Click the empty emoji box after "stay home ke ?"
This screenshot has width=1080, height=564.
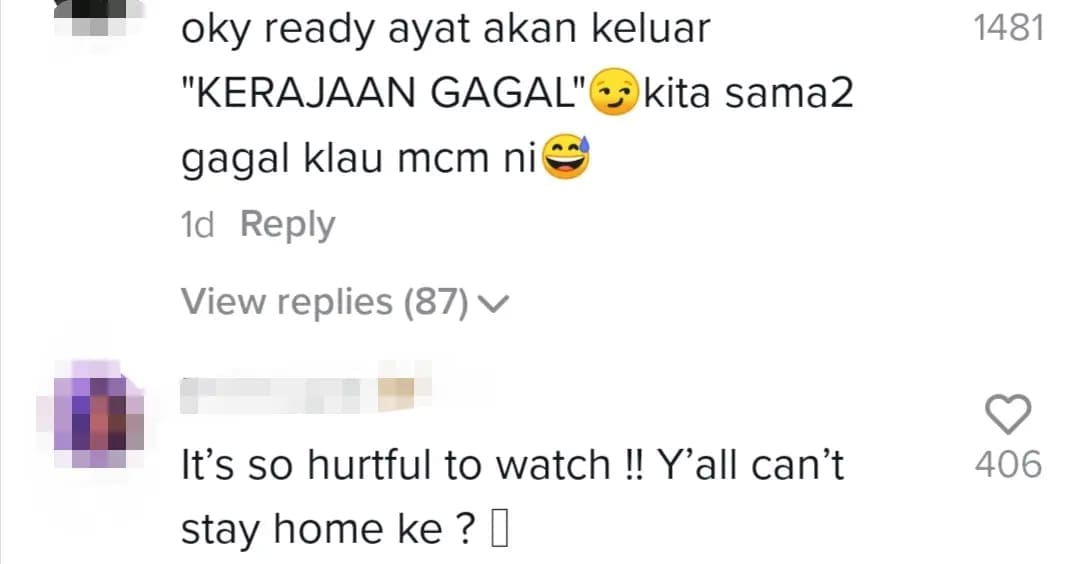[x=500, y=530]
